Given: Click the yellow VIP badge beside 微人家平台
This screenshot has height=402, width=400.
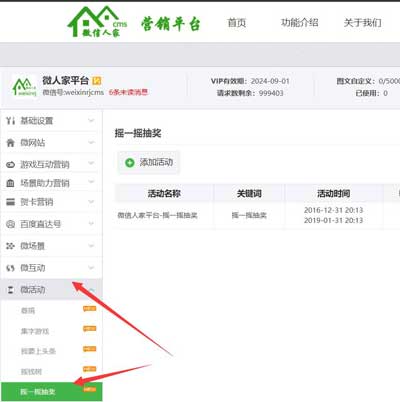Looking at the screenshot, I should point(97,80).
